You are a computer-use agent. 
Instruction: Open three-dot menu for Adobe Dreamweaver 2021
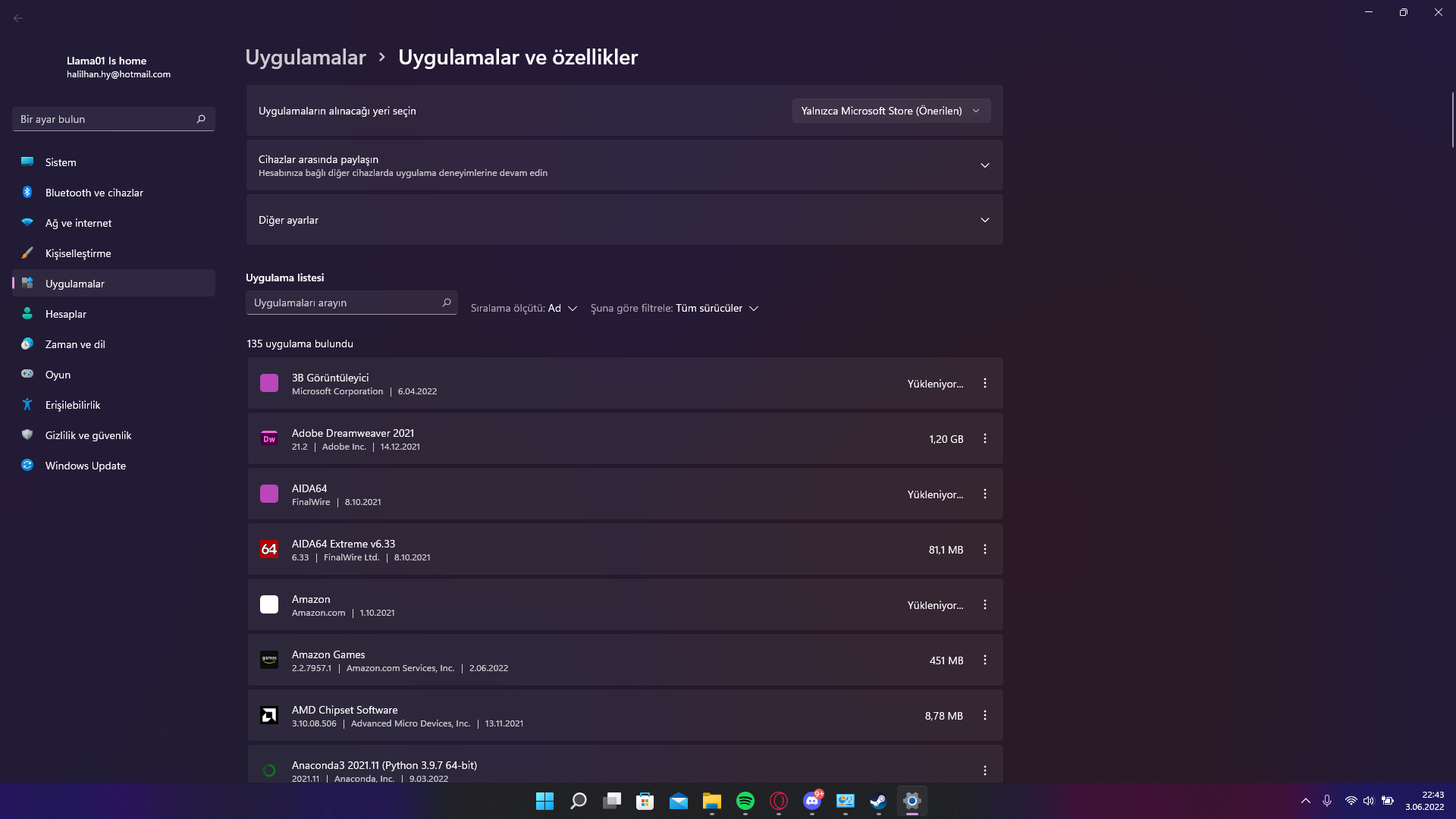984,438
